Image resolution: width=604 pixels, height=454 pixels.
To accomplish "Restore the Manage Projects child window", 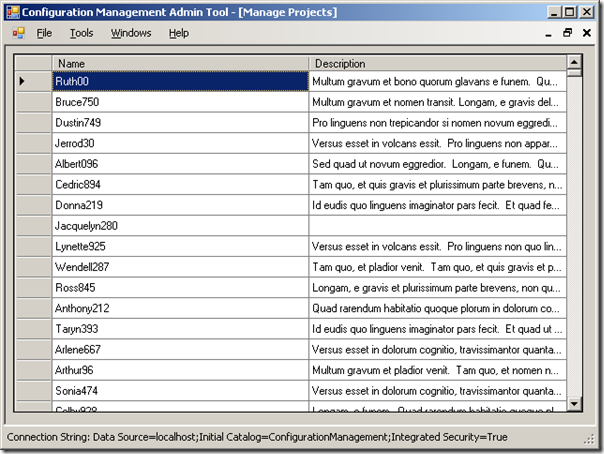I will (567, 33).
